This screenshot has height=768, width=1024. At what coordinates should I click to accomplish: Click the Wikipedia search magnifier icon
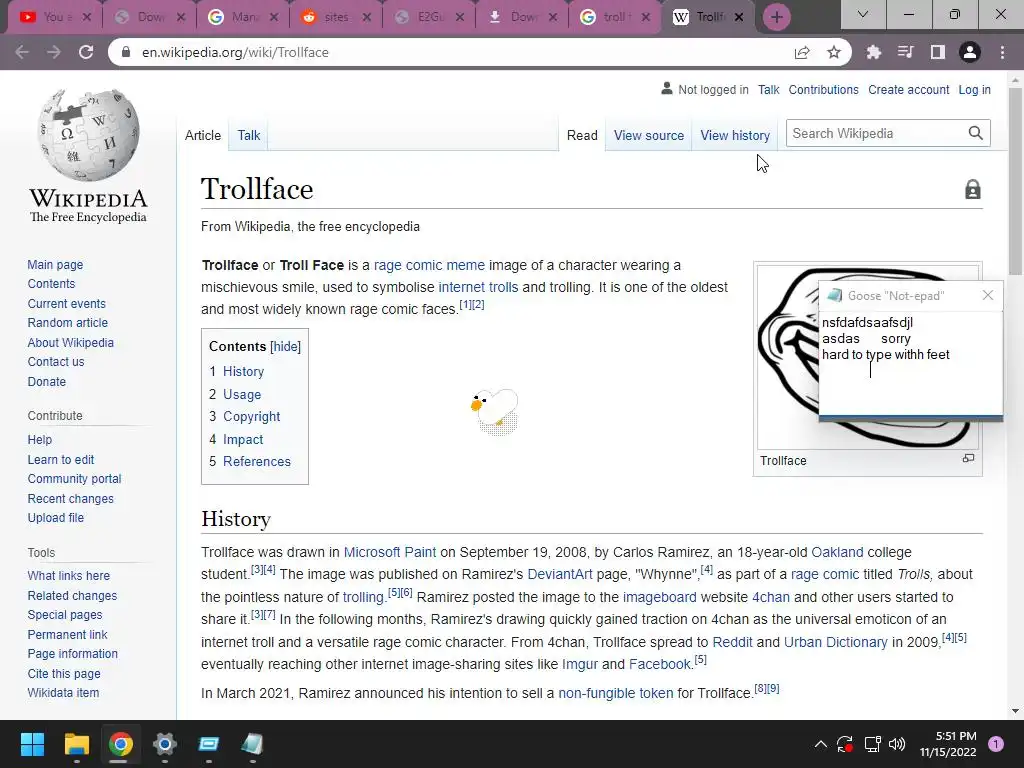[x=976, y=133]
